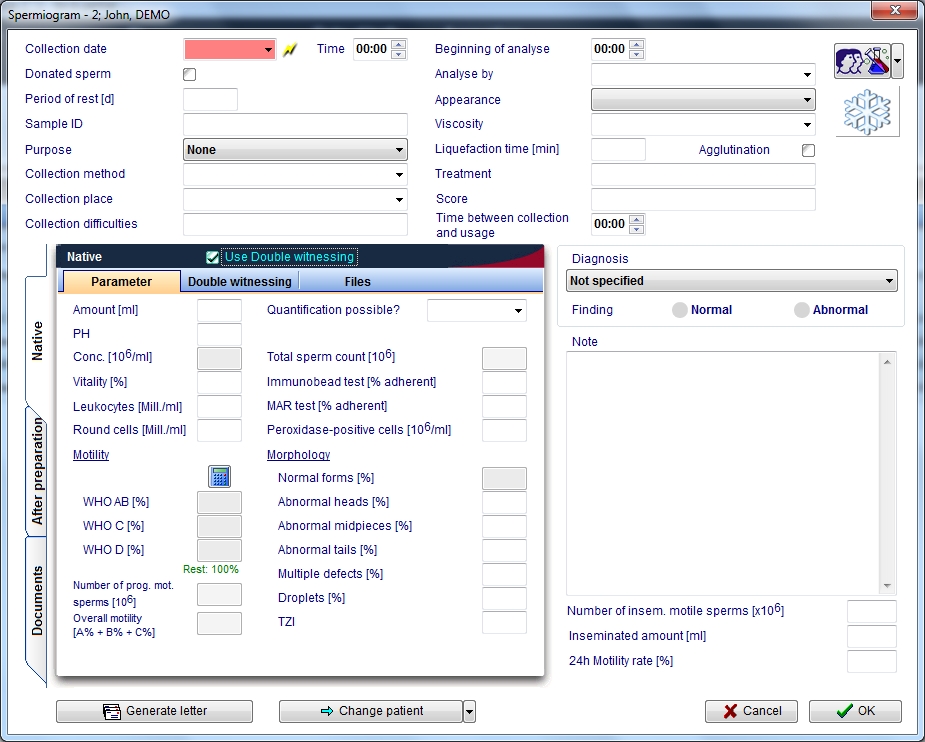Increase Time between collection and usage

637,219
